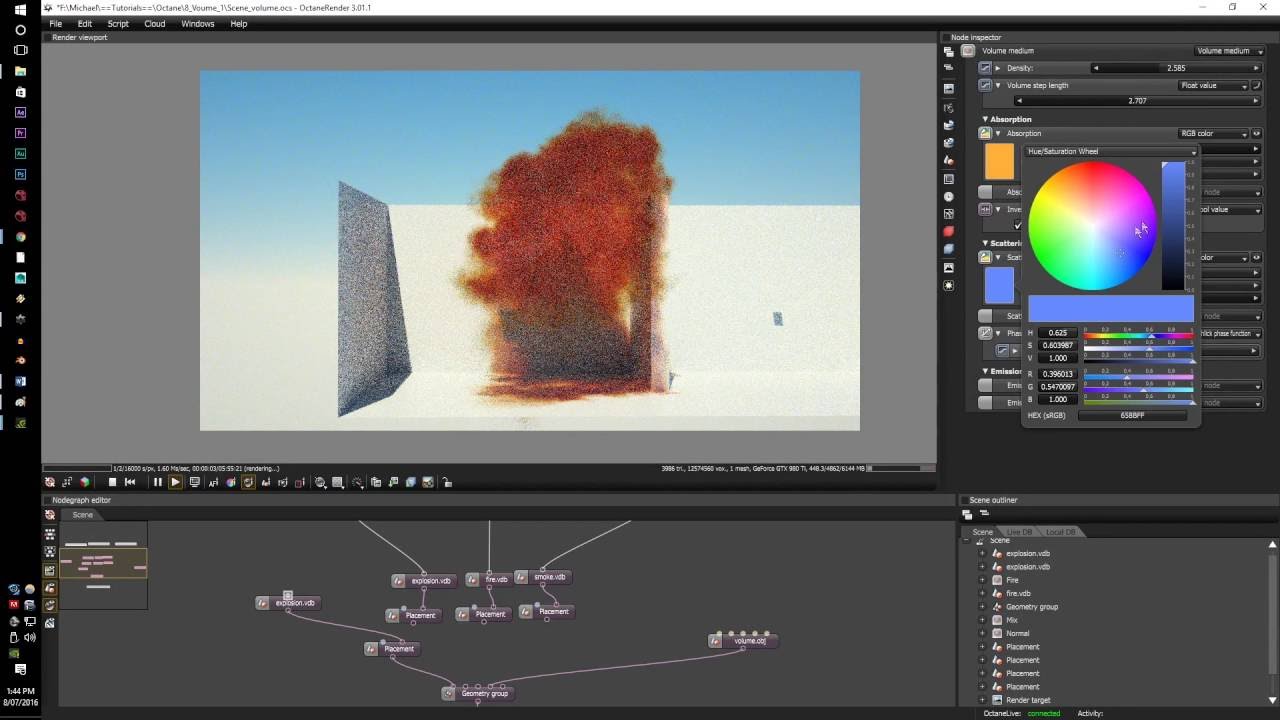Open the Cloud menu
1280x720 pixels.
pos(155,24)
